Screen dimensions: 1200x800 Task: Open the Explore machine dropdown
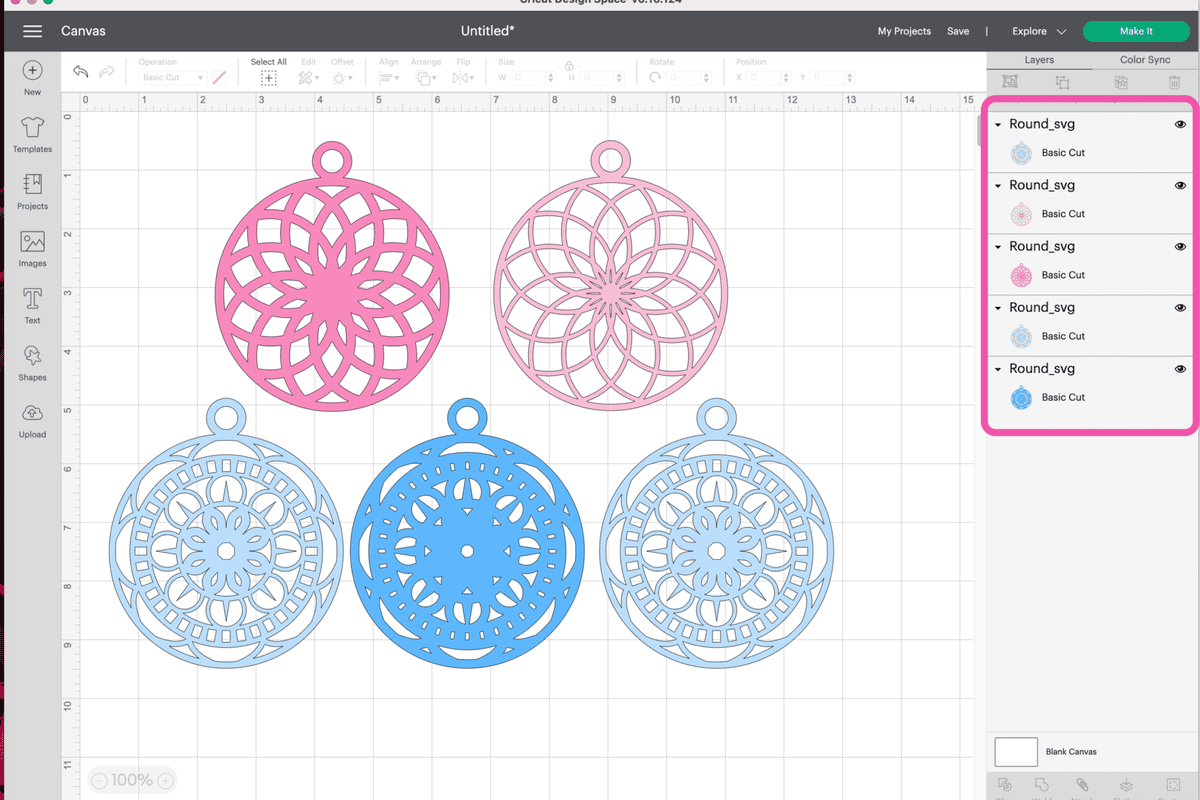click(1039, 31)
